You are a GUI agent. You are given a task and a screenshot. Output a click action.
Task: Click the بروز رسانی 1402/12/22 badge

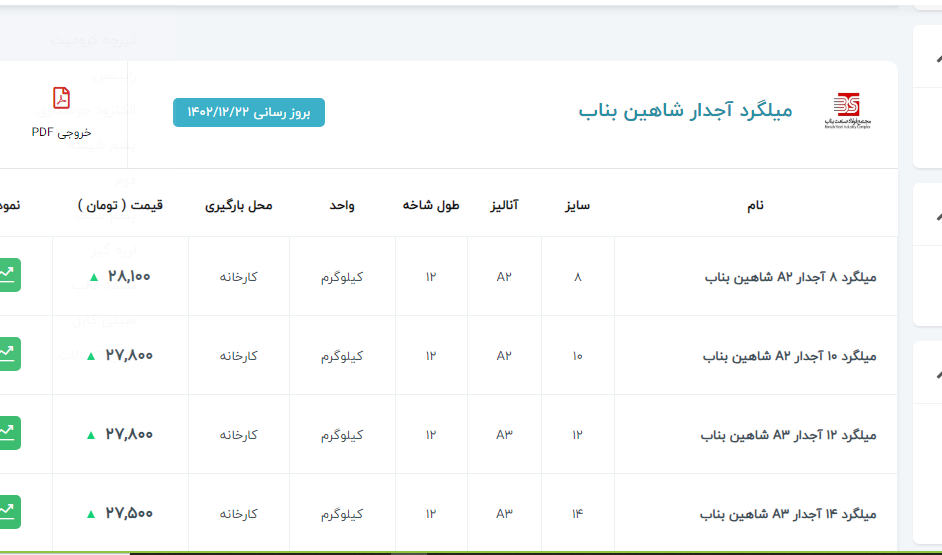249,112
